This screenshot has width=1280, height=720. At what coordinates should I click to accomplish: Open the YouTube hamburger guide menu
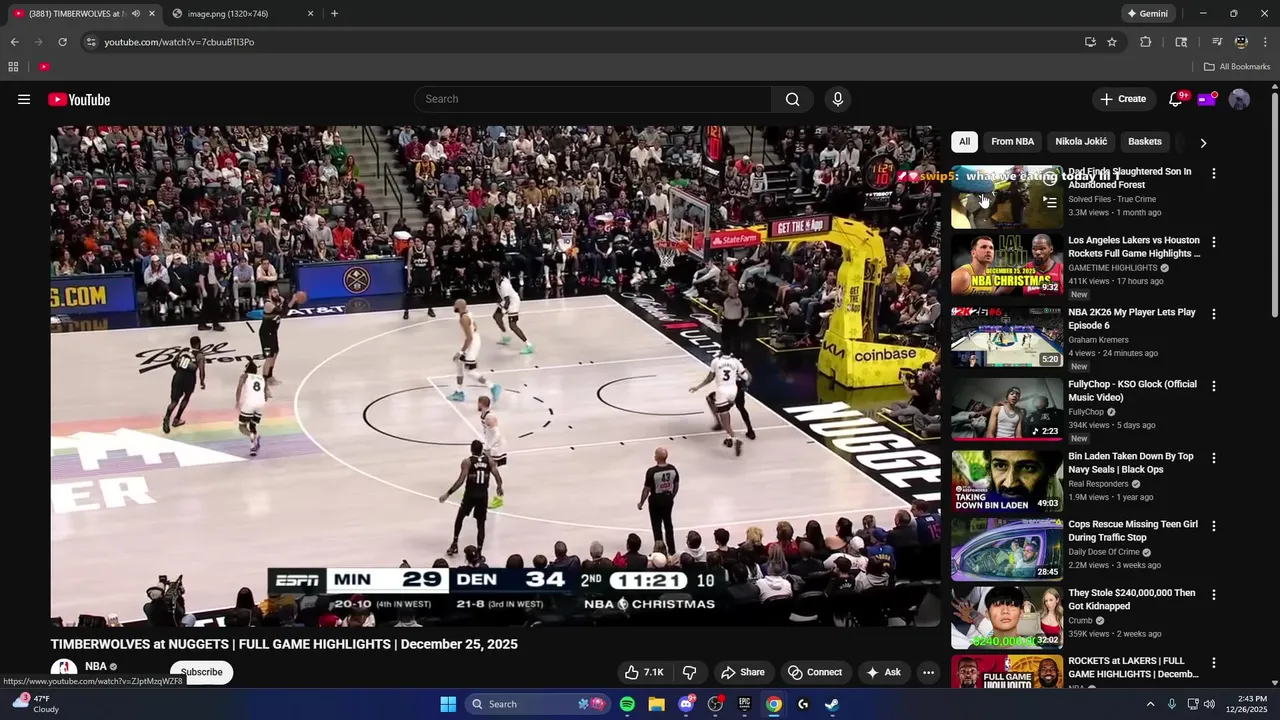click(x=24, y=99)
